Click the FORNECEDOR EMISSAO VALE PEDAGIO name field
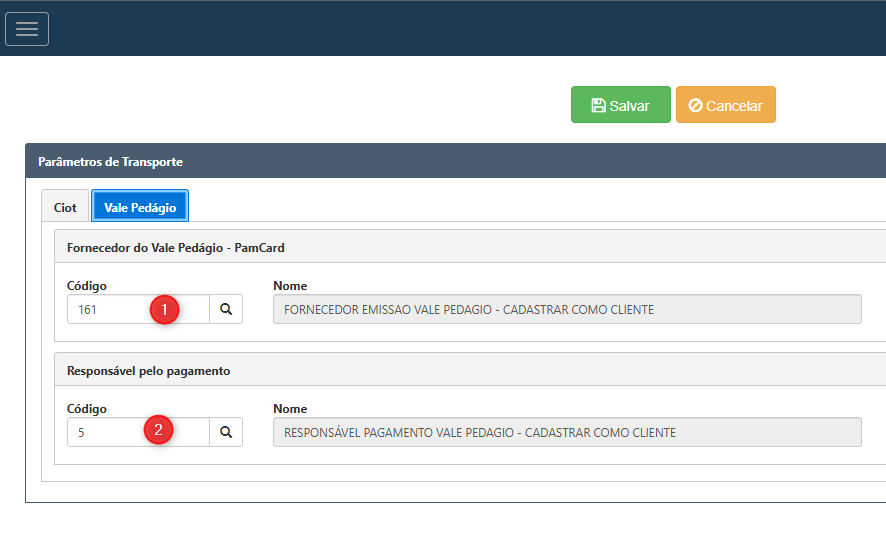Viewport: 886px width, 538px height. (x=566, y=310)
